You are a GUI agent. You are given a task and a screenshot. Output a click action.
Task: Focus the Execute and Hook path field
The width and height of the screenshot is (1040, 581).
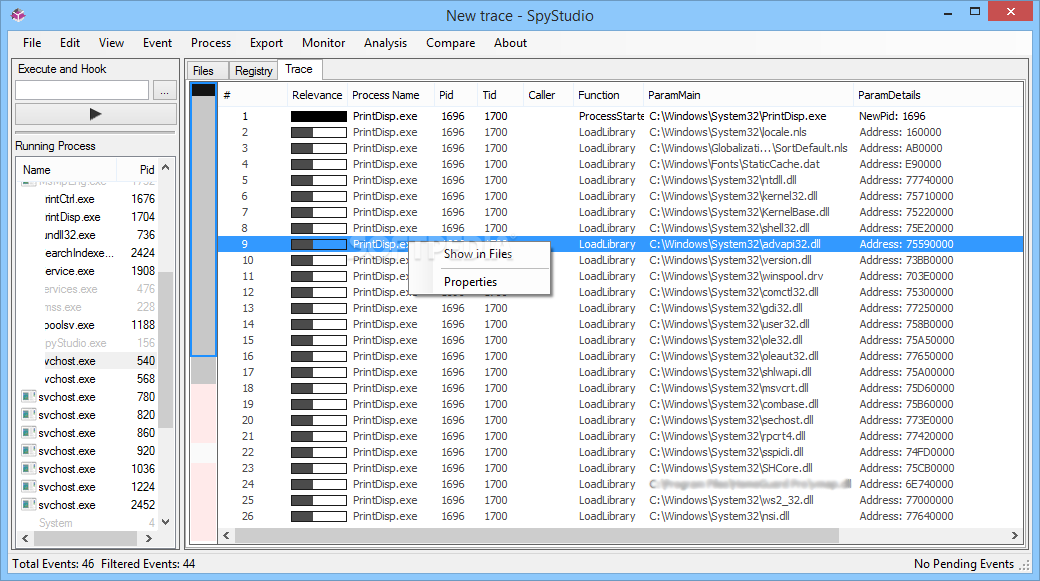tap(82, 90)
